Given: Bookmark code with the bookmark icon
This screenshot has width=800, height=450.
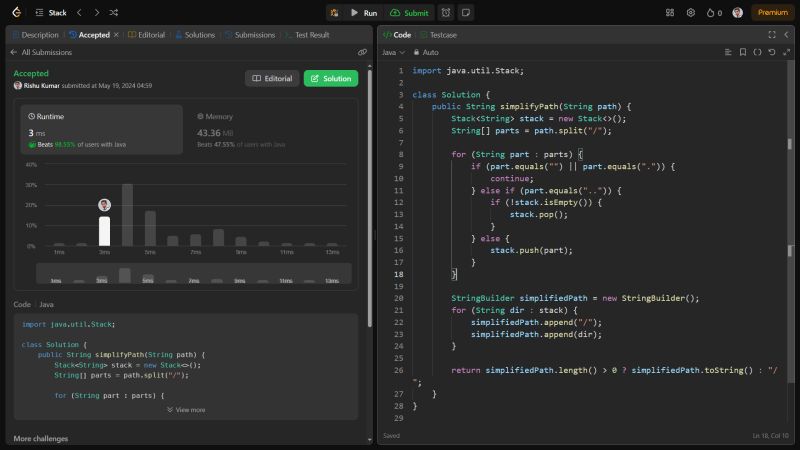Looking at the screenshot, I should tap(743, 52).
